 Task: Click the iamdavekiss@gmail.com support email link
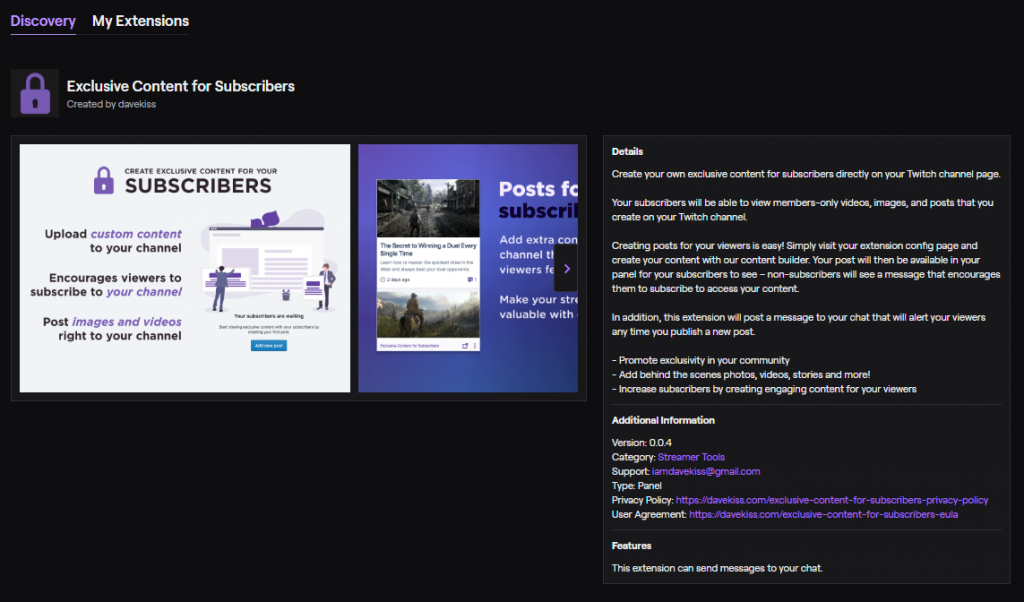click(x=706, y=471)
